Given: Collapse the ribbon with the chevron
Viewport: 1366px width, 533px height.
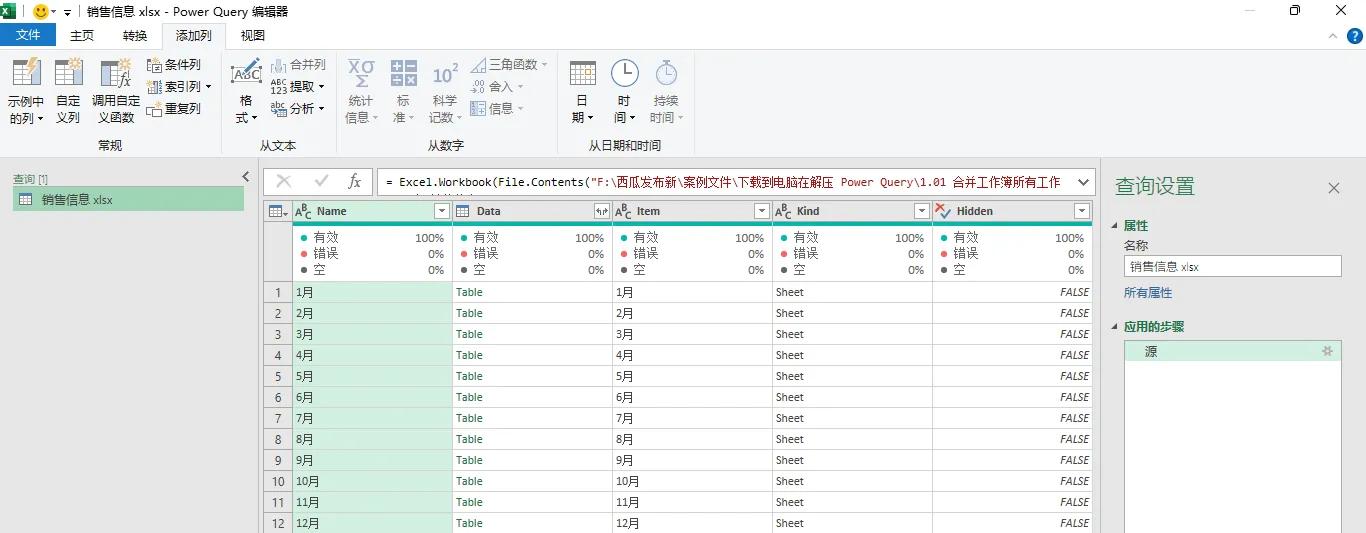Looking at the screenshot, I should tap(1331, 36).
